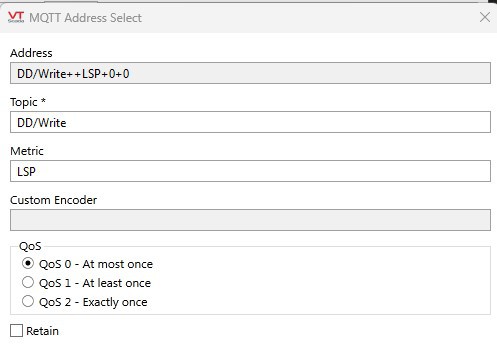This screenshot has width=497, height=360.
Task: Click the 'Exactly once' option text
Action: coord(115,302)
